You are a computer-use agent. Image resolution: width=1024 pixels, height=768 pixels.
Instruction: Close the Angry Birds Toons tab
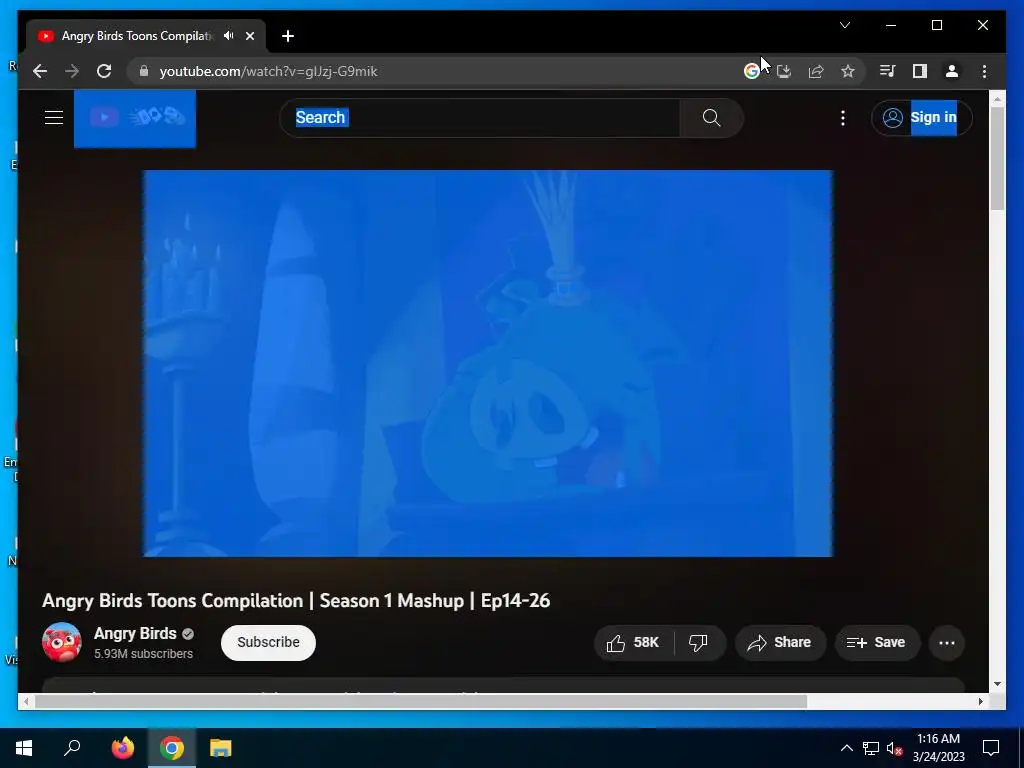249,36
